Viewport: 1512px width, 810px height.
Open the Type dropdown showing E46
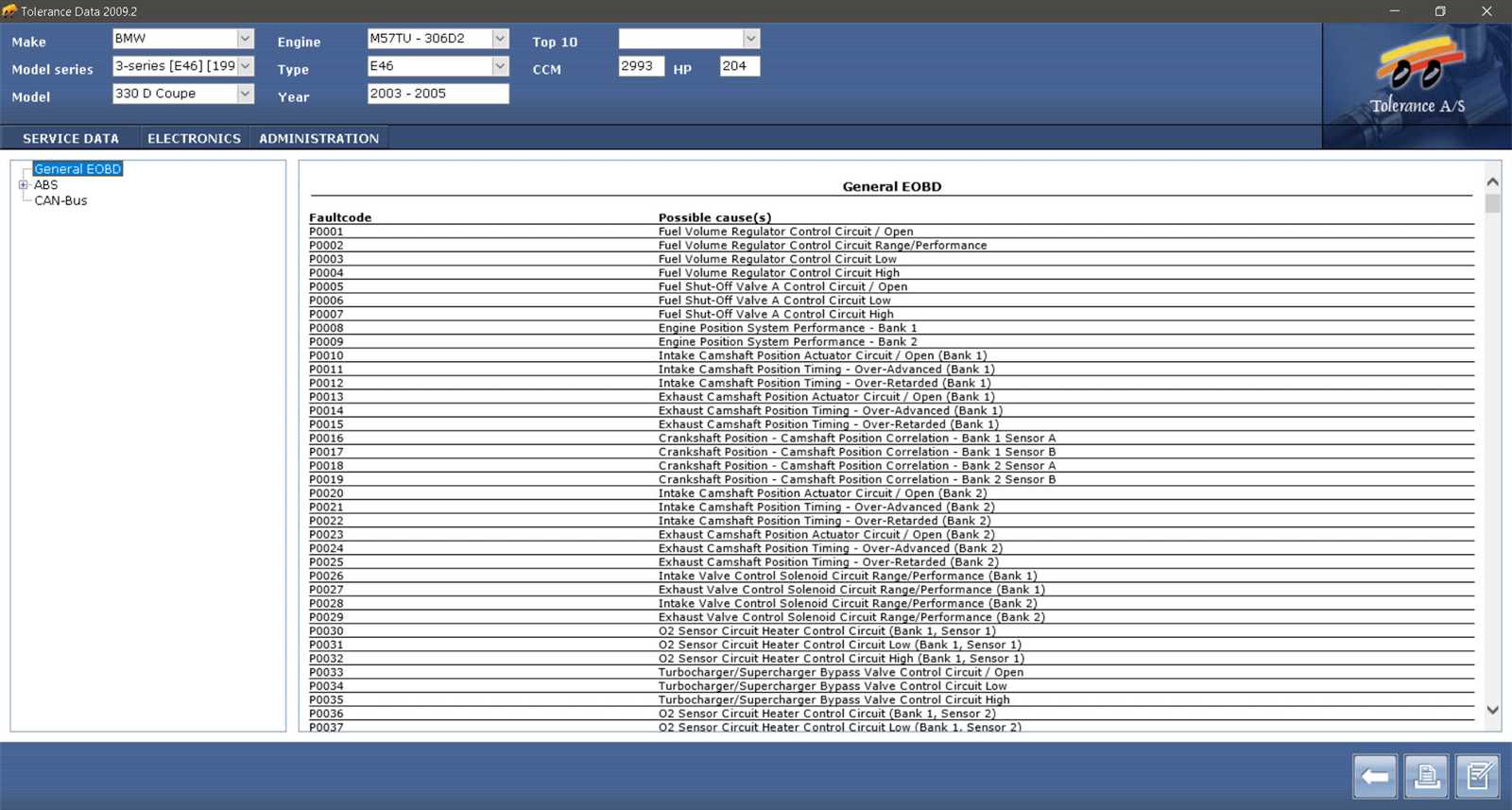[x=500, y=66]
